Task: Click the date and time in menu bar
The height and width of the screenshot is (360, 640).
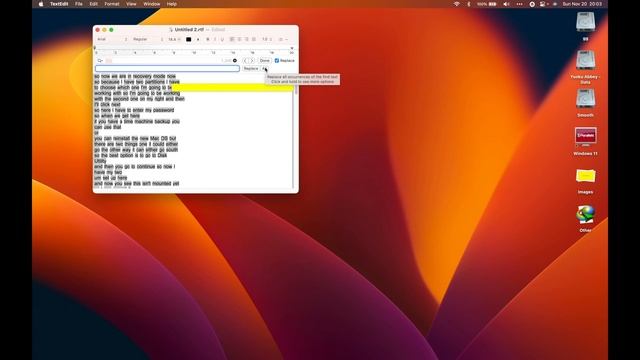Action: [582, 4]
